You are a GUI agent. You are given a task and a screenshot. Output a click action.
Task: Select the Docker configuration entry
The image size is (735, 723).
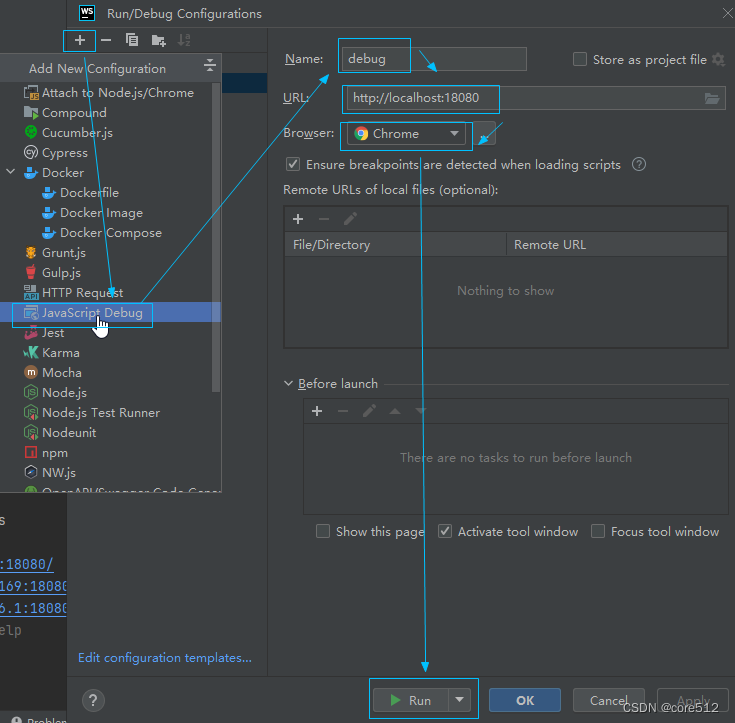tap(54, 173)
